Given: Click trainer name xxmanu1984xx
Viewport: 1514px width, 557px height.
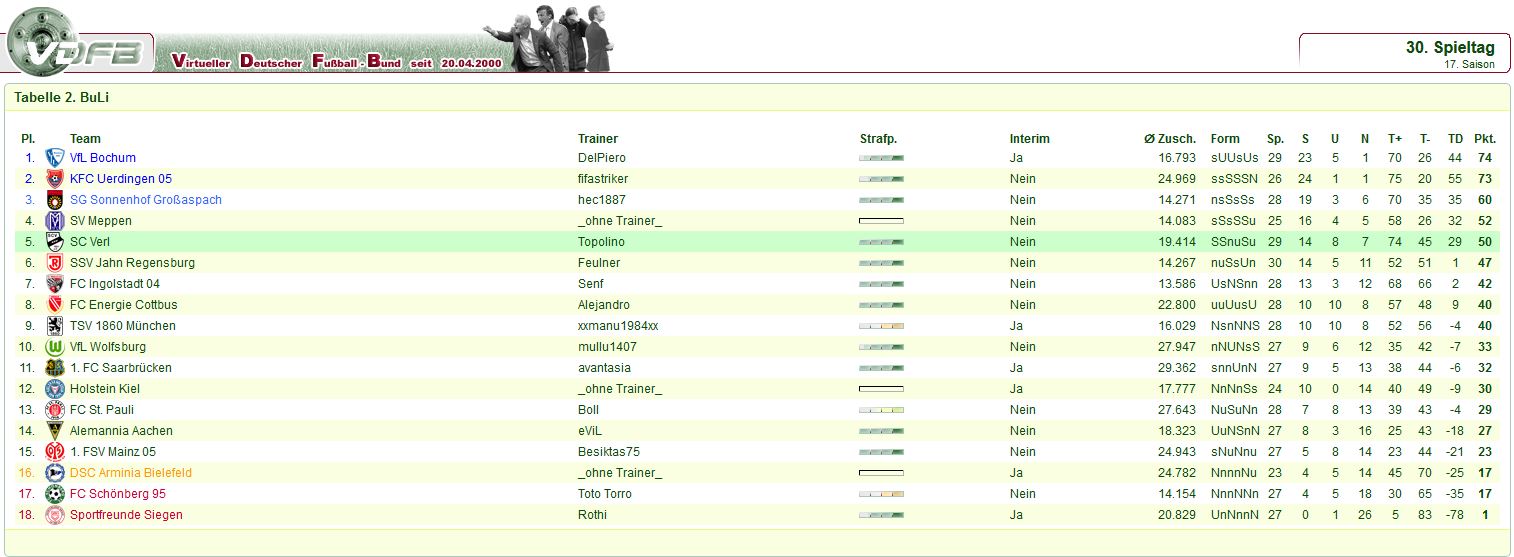Looking at the screenshot, I should 618,326.
